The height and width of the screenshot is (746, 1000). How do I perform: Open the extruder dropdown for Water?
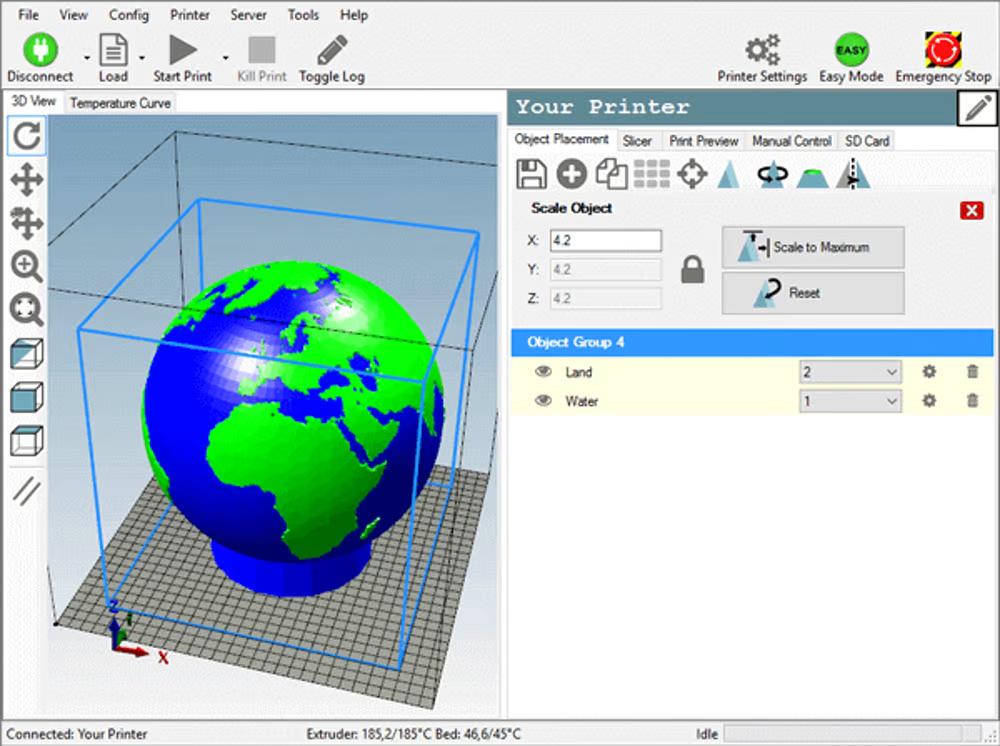pyautogui.click(x=849, y=401)
